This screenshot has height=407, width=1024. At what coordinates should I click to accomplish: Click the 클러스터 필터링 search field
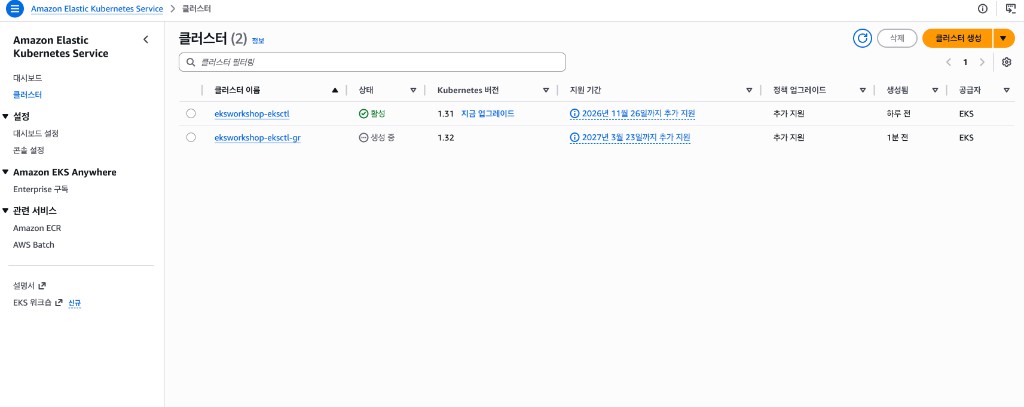point(372,62)
